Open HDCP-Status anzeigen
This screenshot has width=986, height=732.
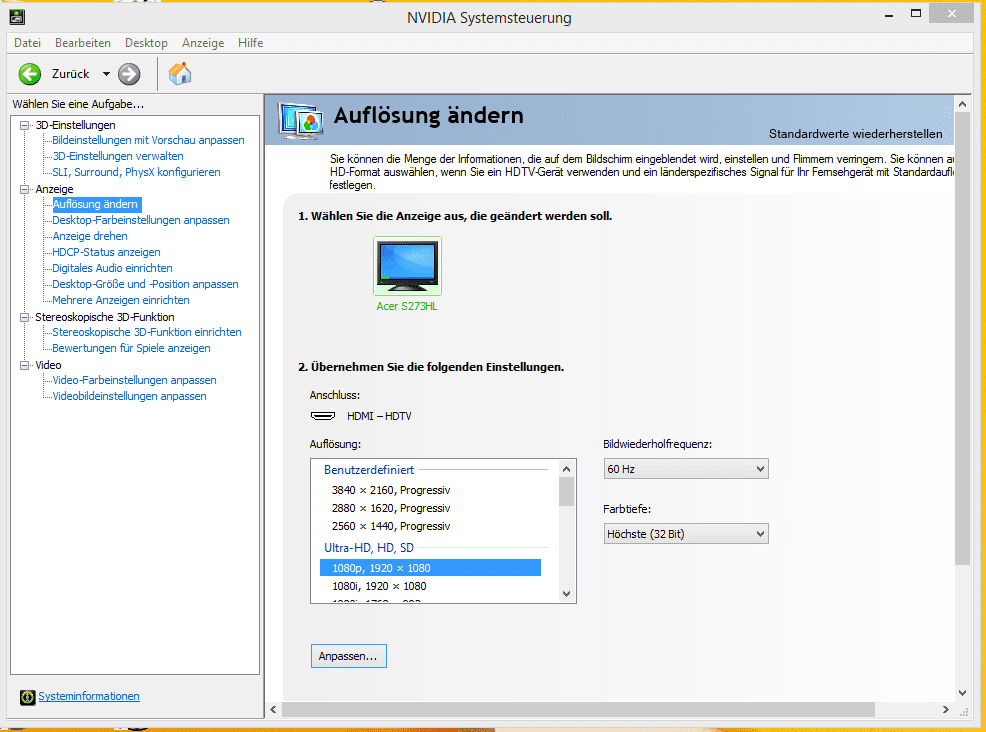click(x=106, y=252)
